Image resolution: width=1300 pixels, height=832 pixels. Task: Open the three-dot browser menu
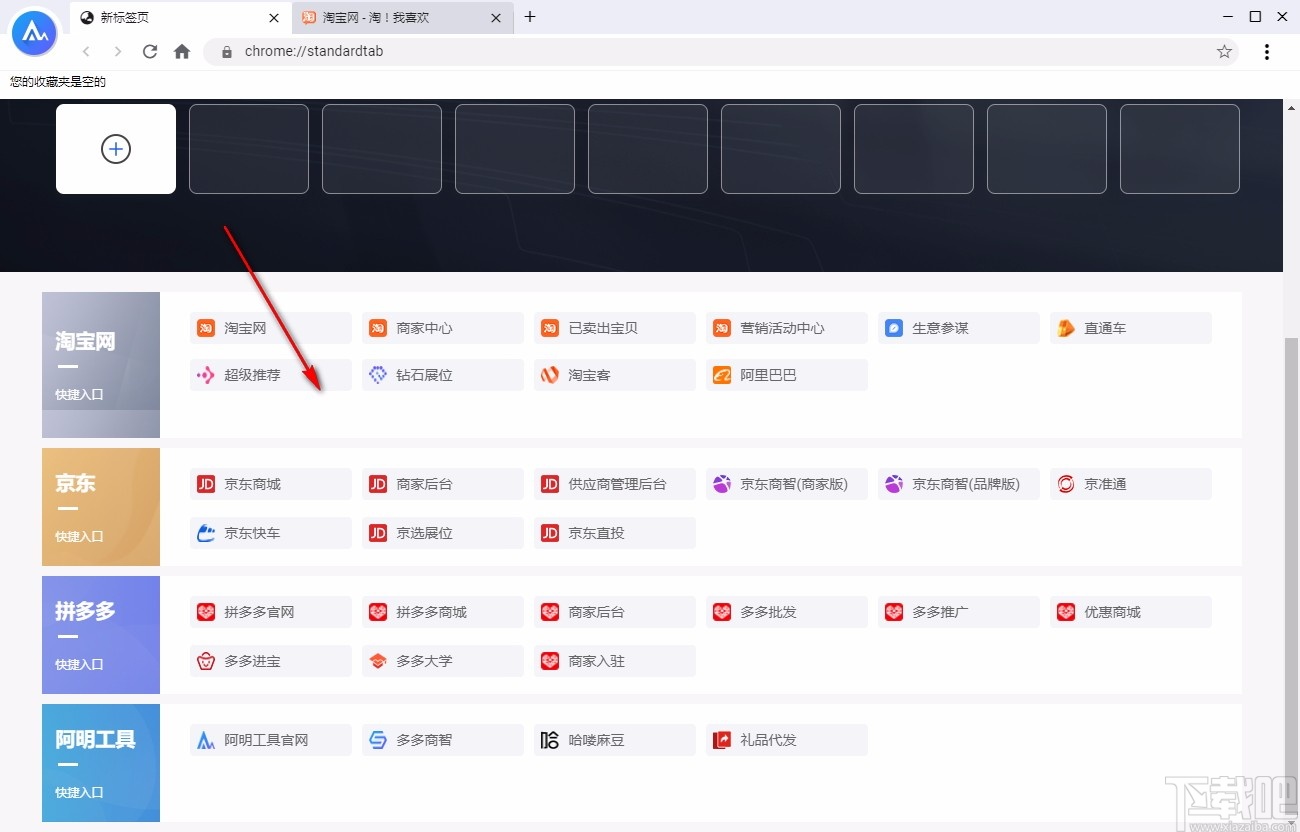point(1267,51)
